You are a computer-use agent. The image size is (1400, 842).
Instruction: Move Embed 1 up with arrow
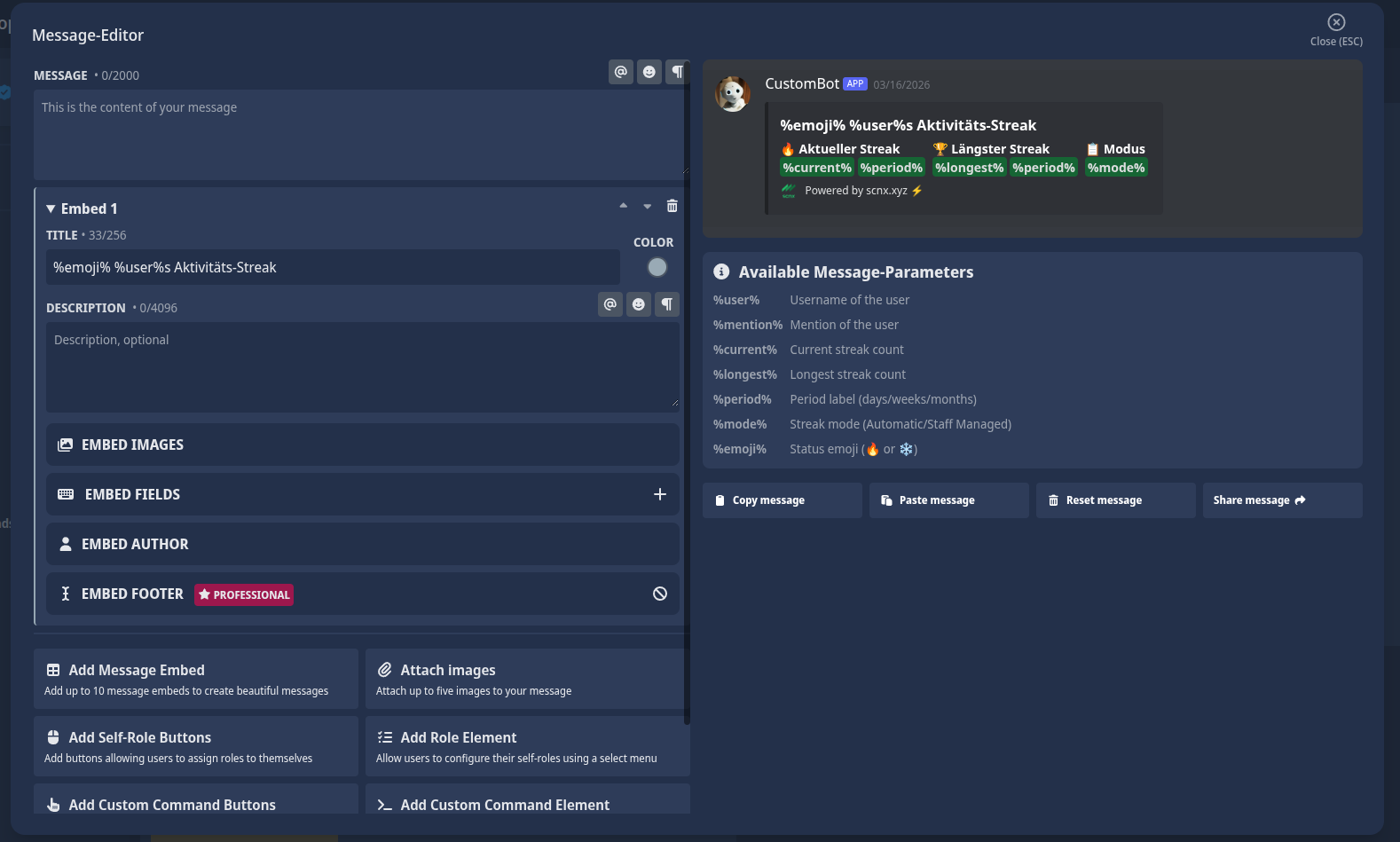coord(624,206)
